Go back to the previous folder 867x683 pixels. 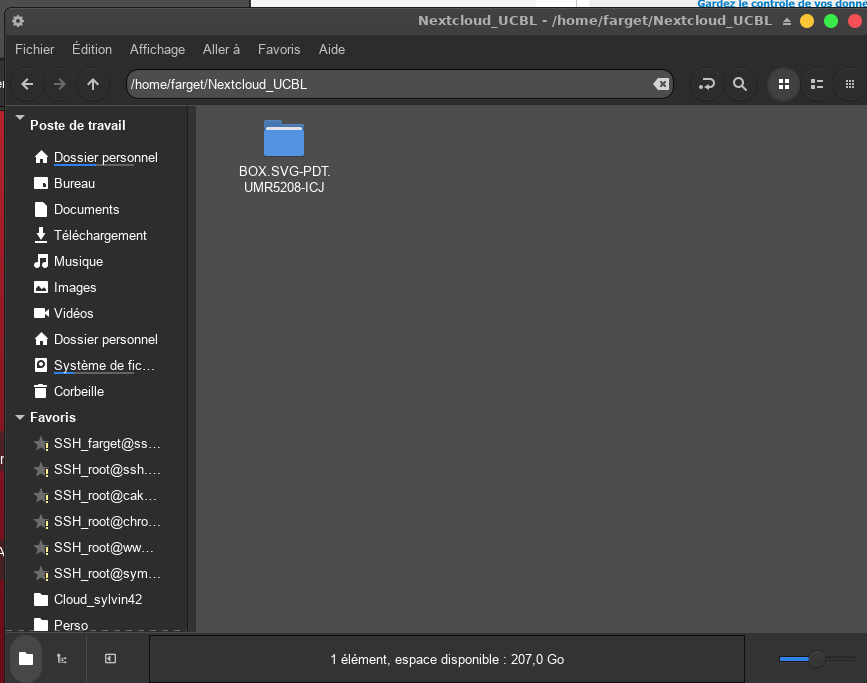(27, 85)
